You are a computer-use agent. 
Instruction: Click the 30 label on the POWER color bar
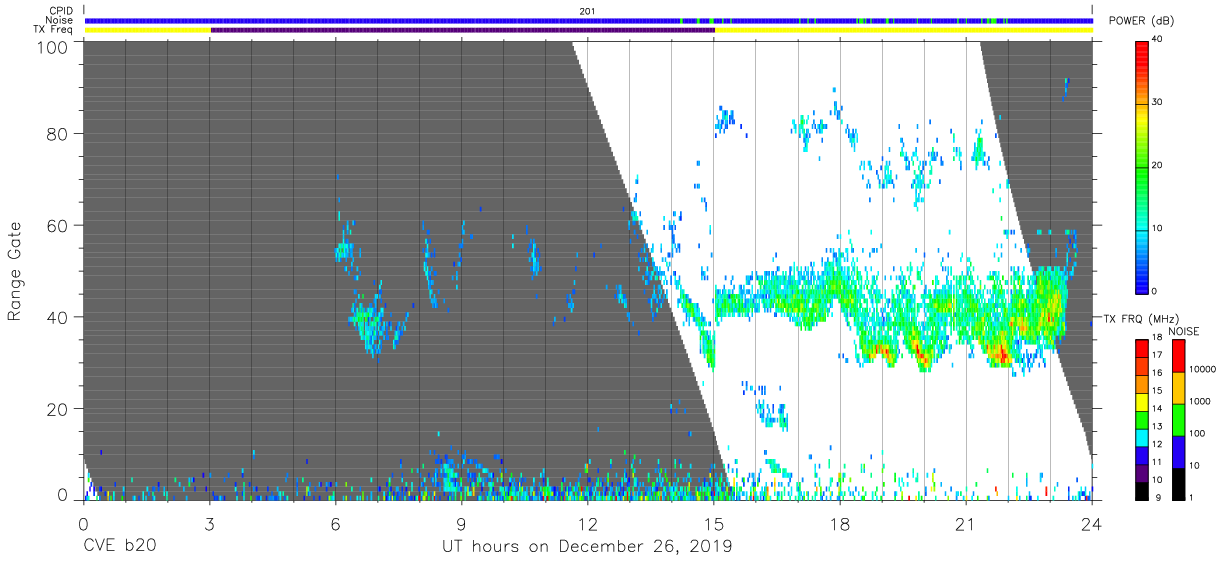[x=1159, y=103]
